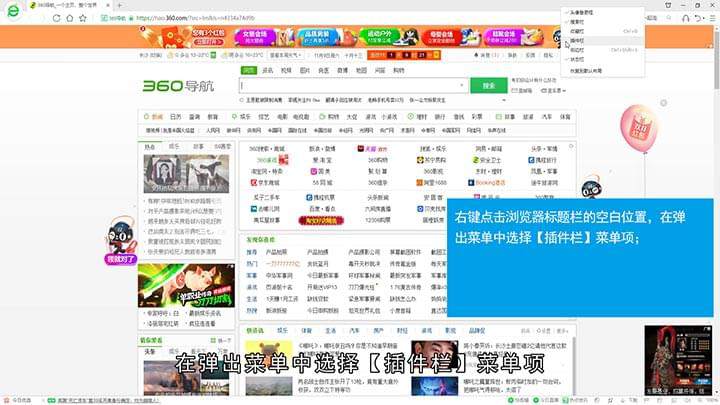The image size is (720, 405).
Task: Open the 携程旅行 site link
Action: click(542, 160)
